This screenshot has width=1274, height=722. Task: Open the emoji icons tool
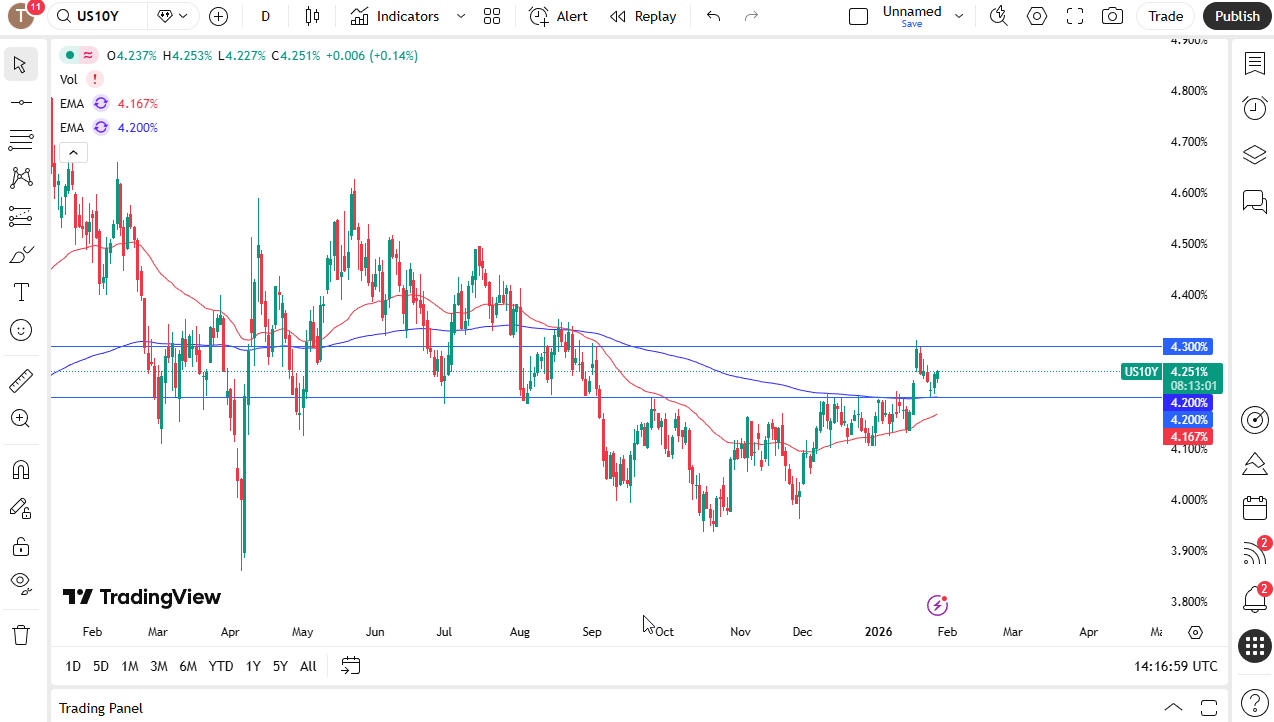(x=20, y=330)
